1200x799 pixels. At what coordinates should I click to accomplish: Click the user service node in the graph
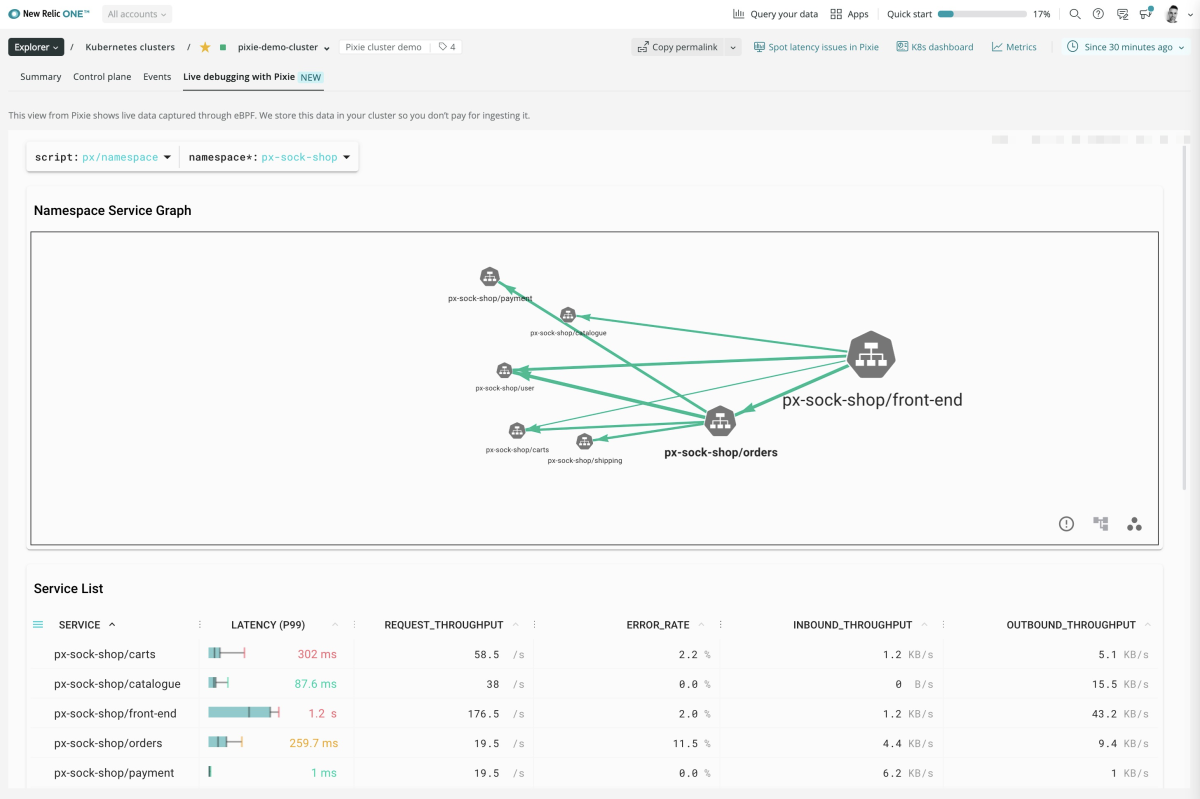tap(504, 371)
